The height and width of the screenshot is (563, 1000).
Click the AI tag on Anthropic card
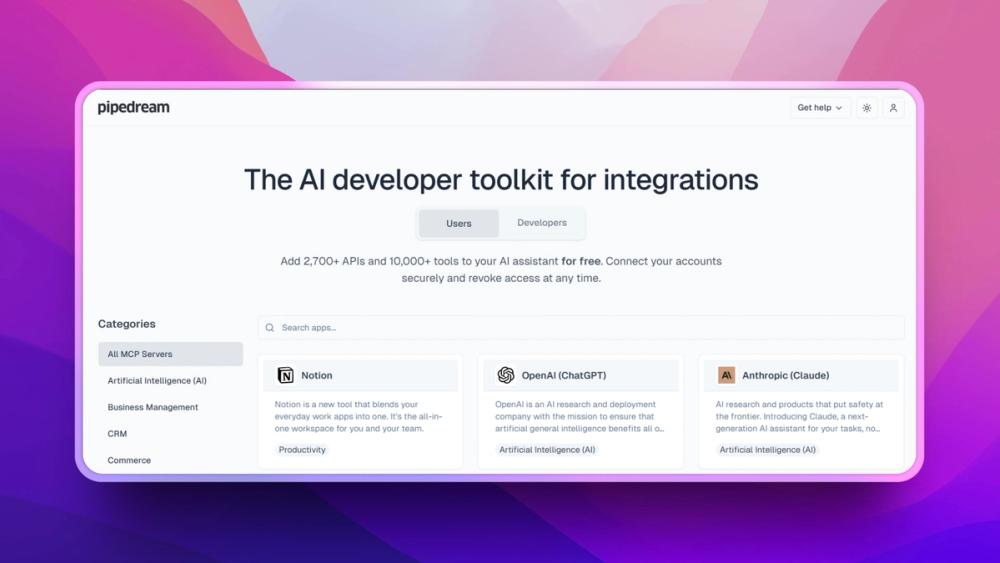(x=767, y=450)
